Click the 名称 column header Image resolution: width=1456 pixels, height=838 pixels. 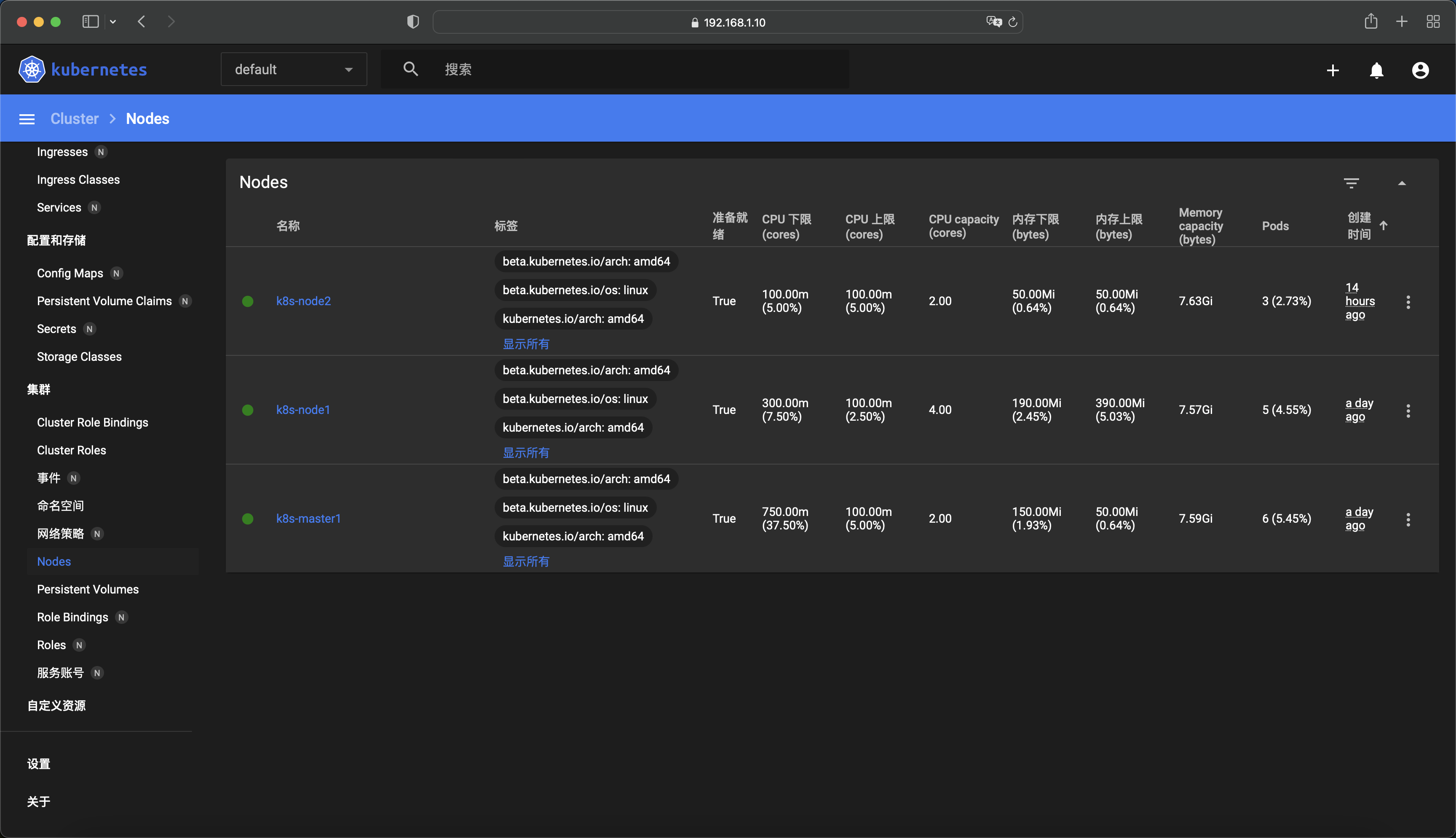tap(288, 226)
